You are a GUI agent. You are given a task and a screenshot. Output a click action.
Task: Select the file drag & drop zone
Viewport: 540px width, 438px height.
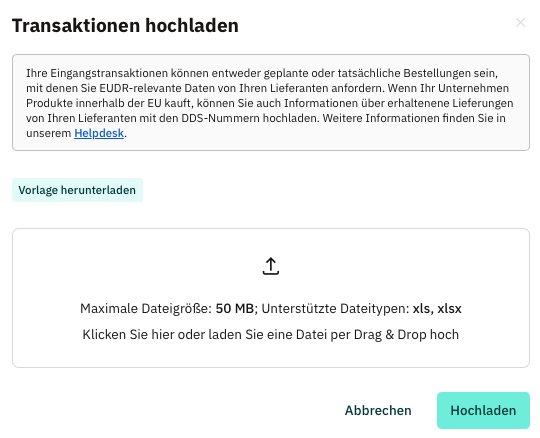(271, 298)
